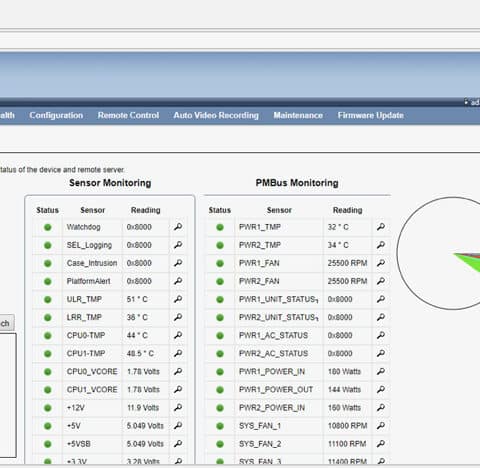Inspect LRR_TMP sensor with magnifier

tap(178, 317)
